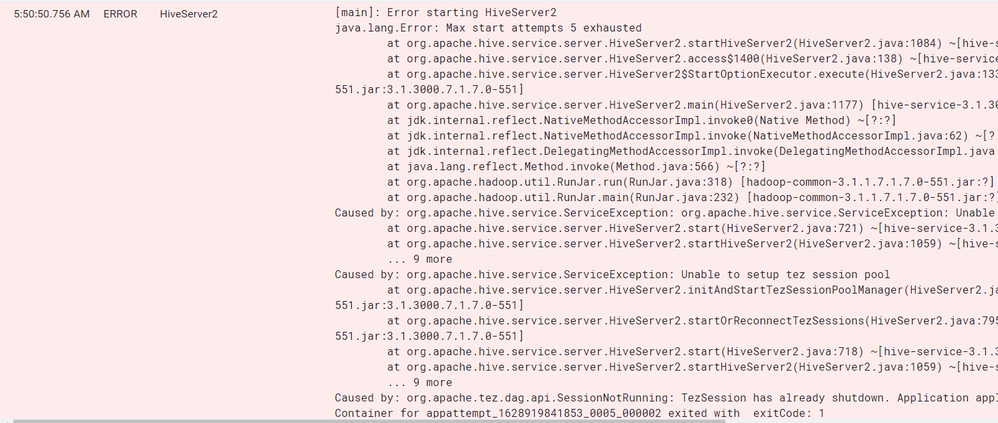The image size is (998, 423).
Task: Select the StartOptionExecutor.execute stack line
Action: [692, 74]
